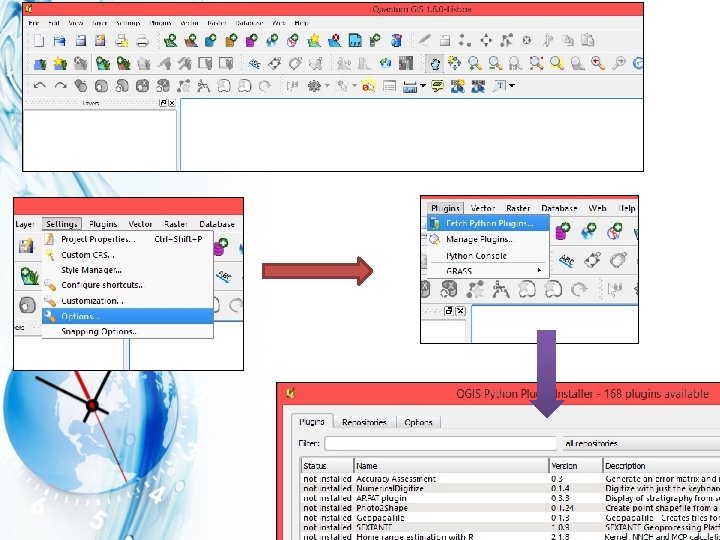720x540 pixels.
Task: Select 'NumericalDigitize' plugin row
Action: pos(511,489)
